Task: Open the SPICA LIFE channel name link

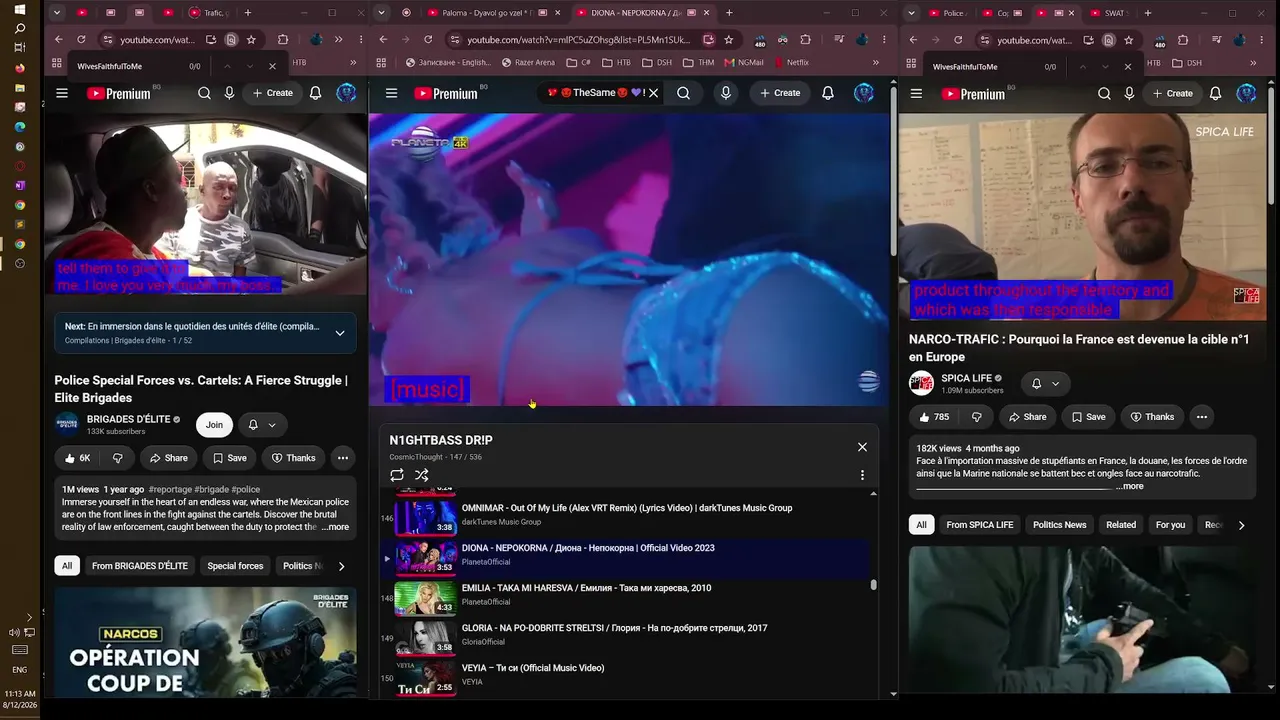Action: coord(966,378)
